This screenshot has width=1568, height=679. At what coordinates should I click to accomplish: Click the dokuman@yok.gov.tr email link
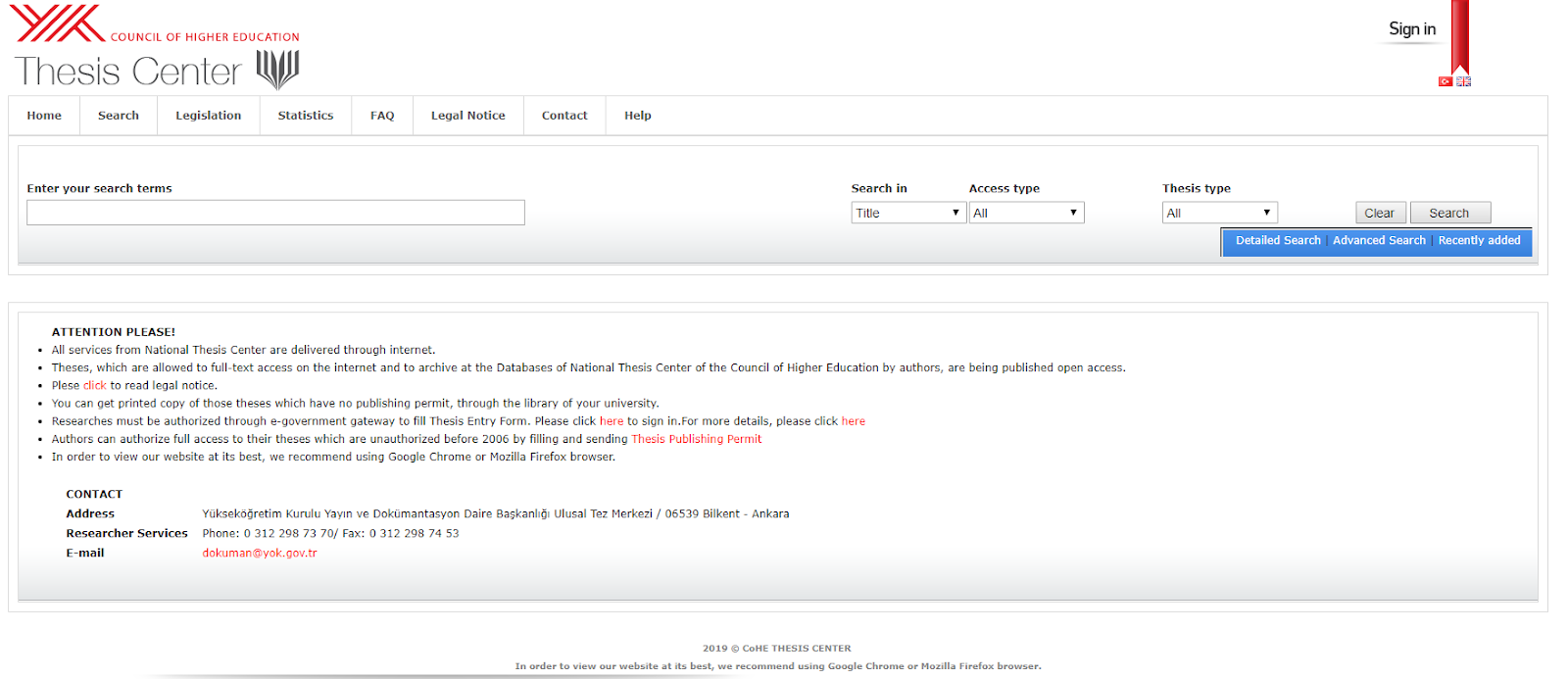[260, 553]
